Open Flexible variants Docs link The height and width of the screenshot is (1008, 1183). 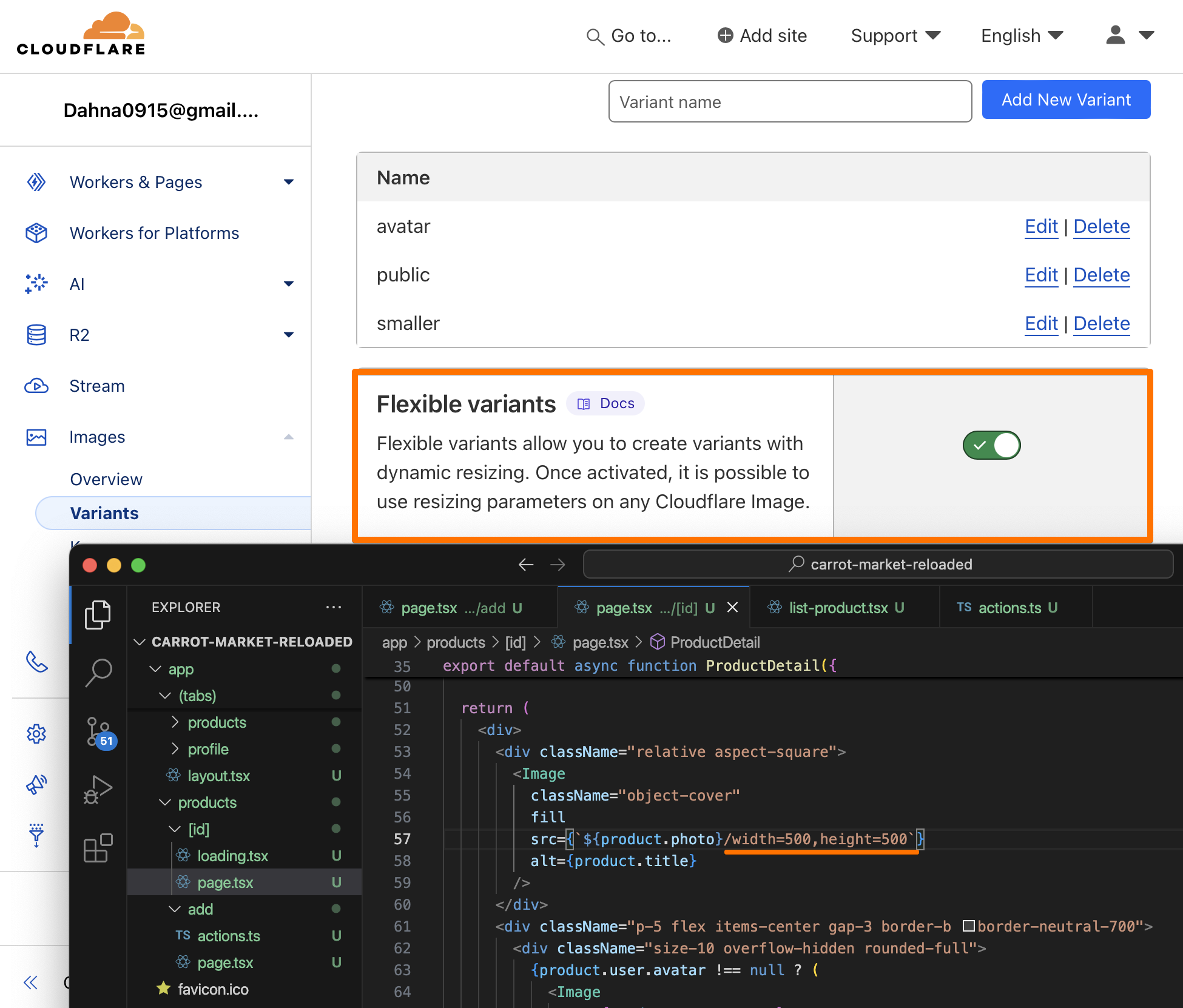pos(605,403)
